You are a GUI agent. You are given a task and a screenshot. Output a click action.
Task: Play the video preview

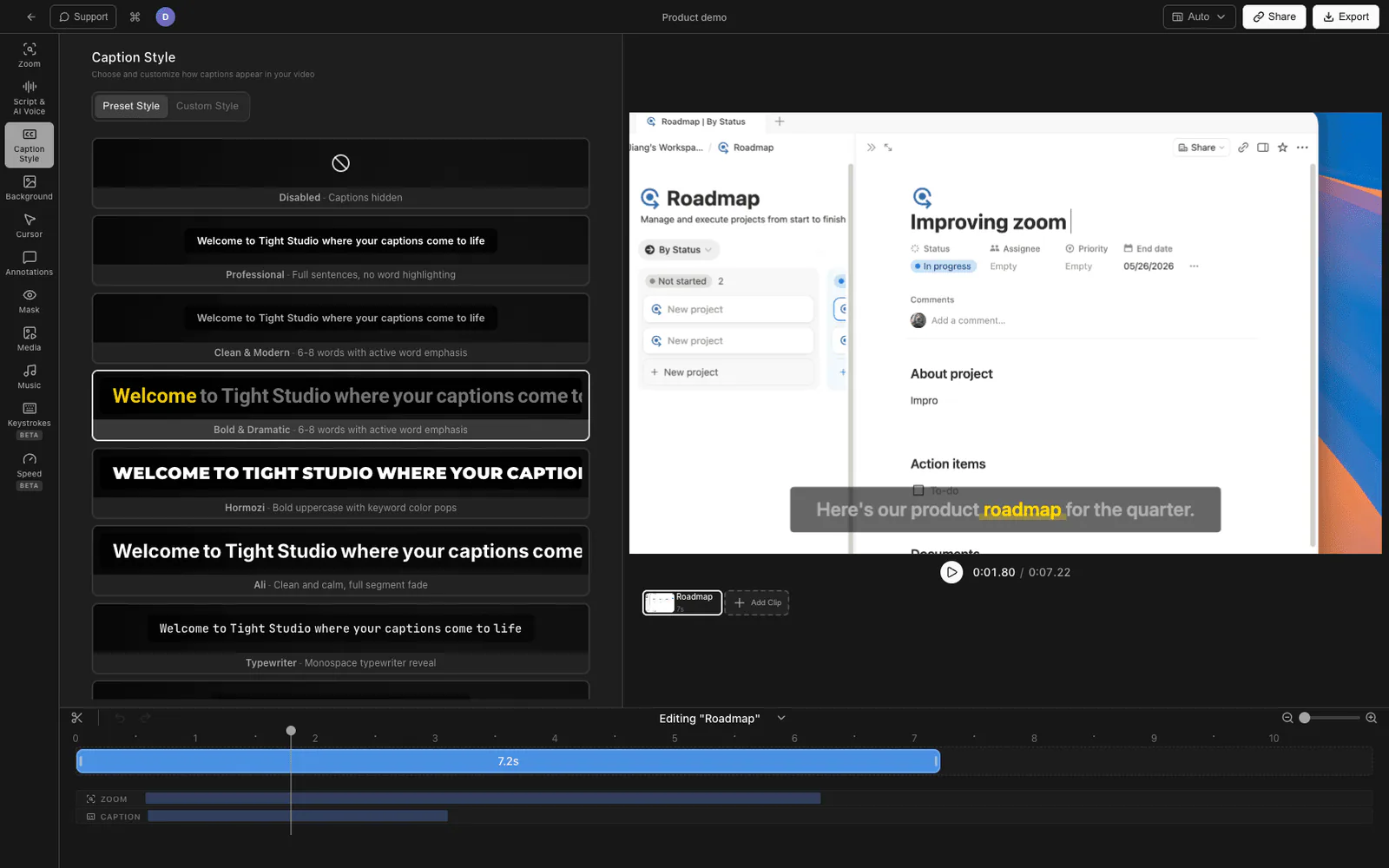coord(951,572)
